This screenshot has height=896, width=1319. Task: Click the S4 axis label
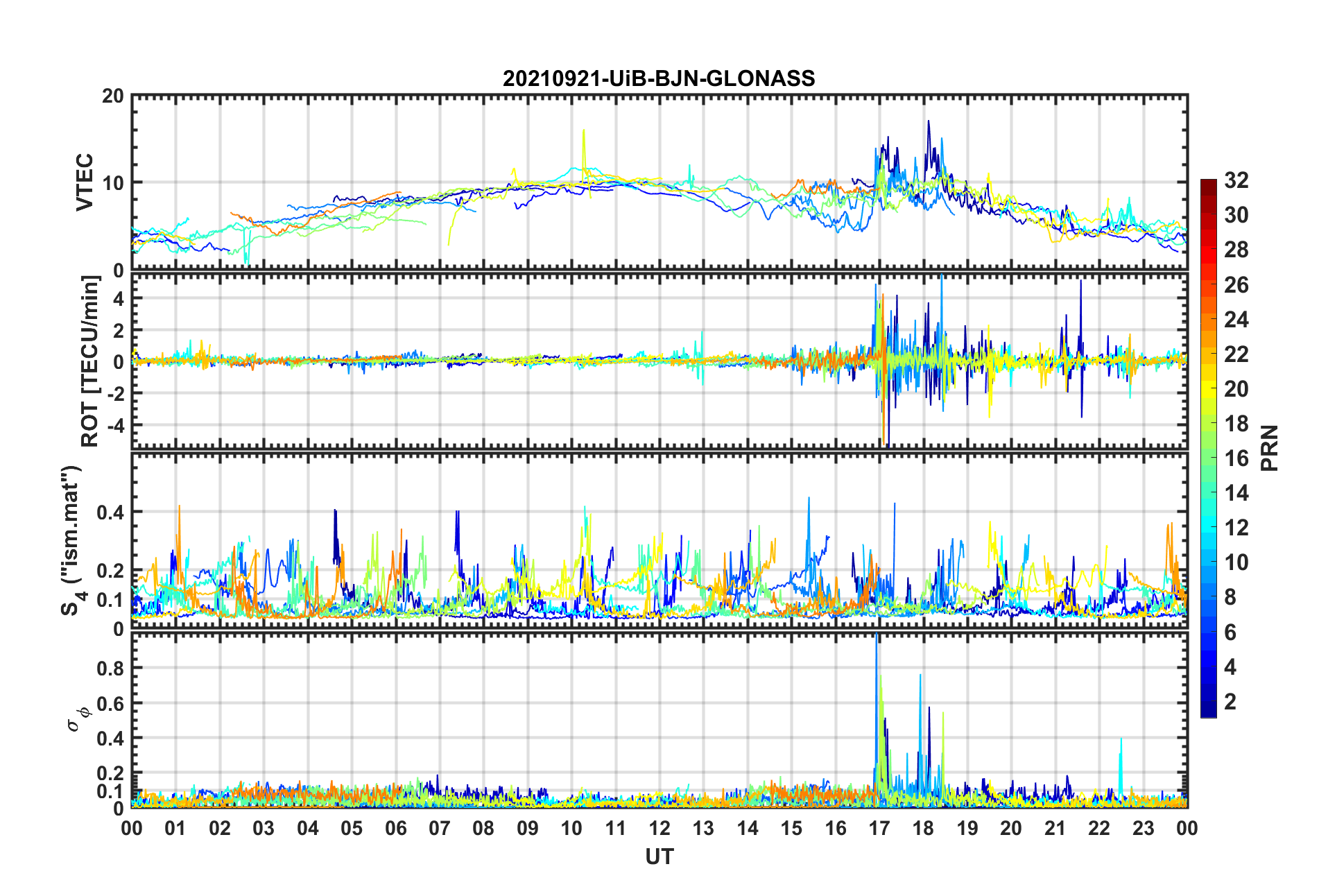click(x=72, y=540)
